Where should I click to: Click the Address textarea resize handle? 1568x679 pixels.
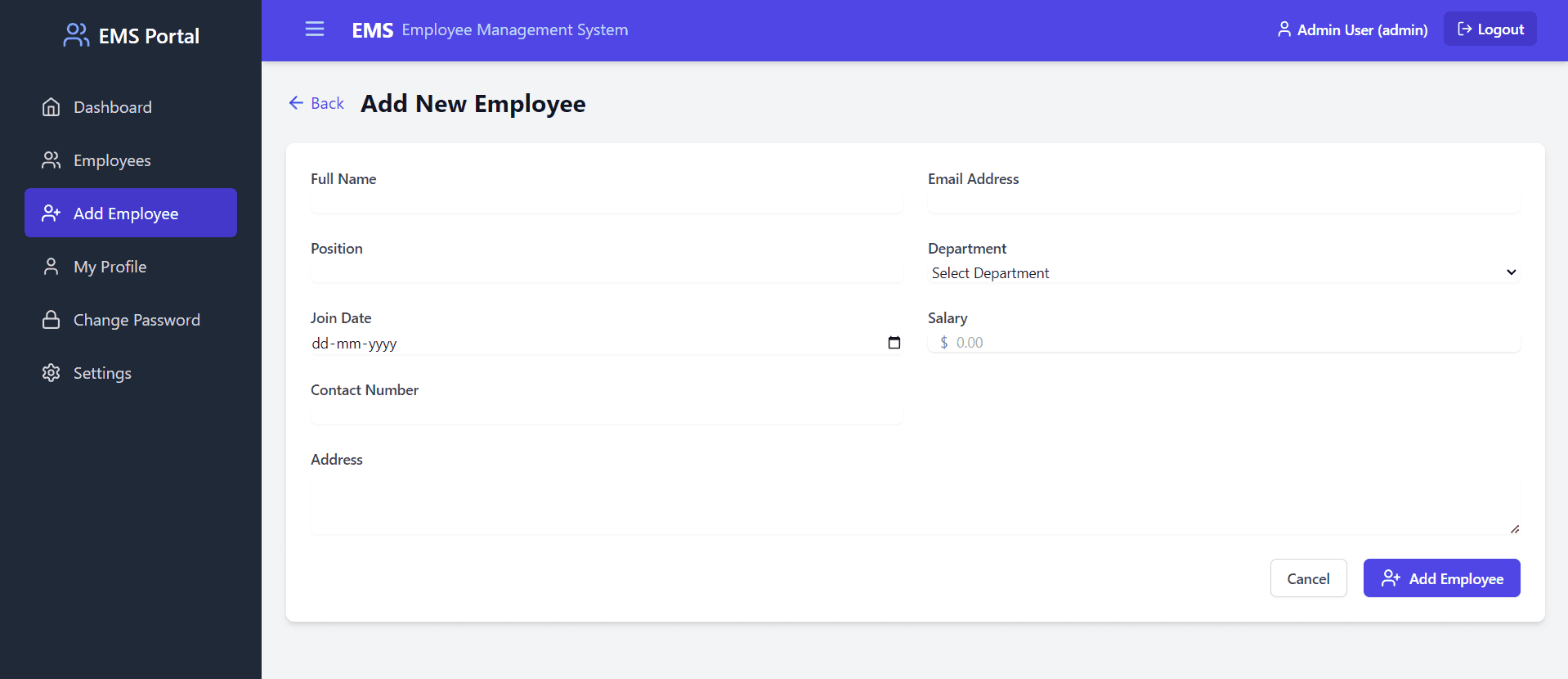1515,529
